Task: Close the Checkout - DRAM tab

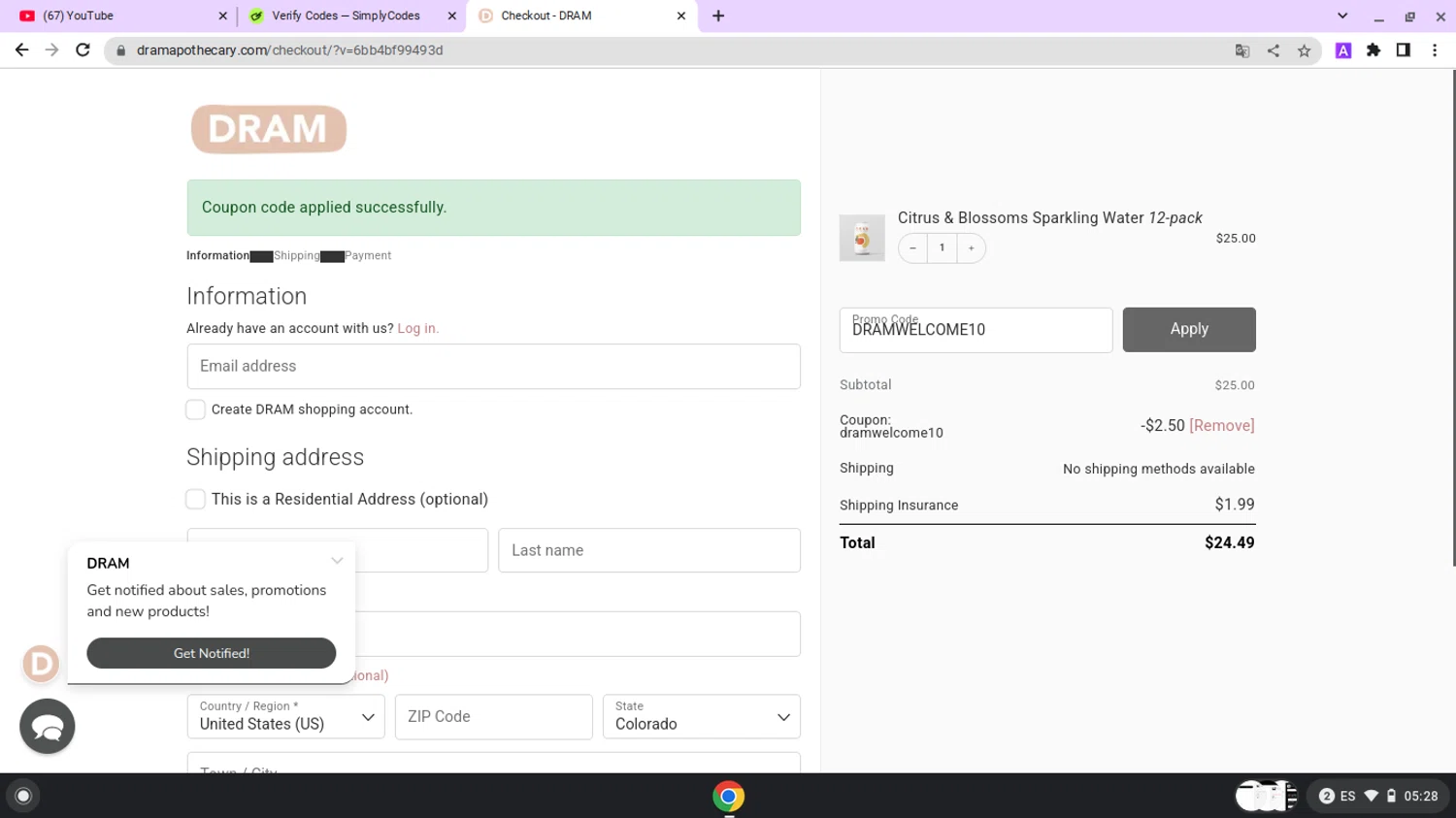Action: 680,16
